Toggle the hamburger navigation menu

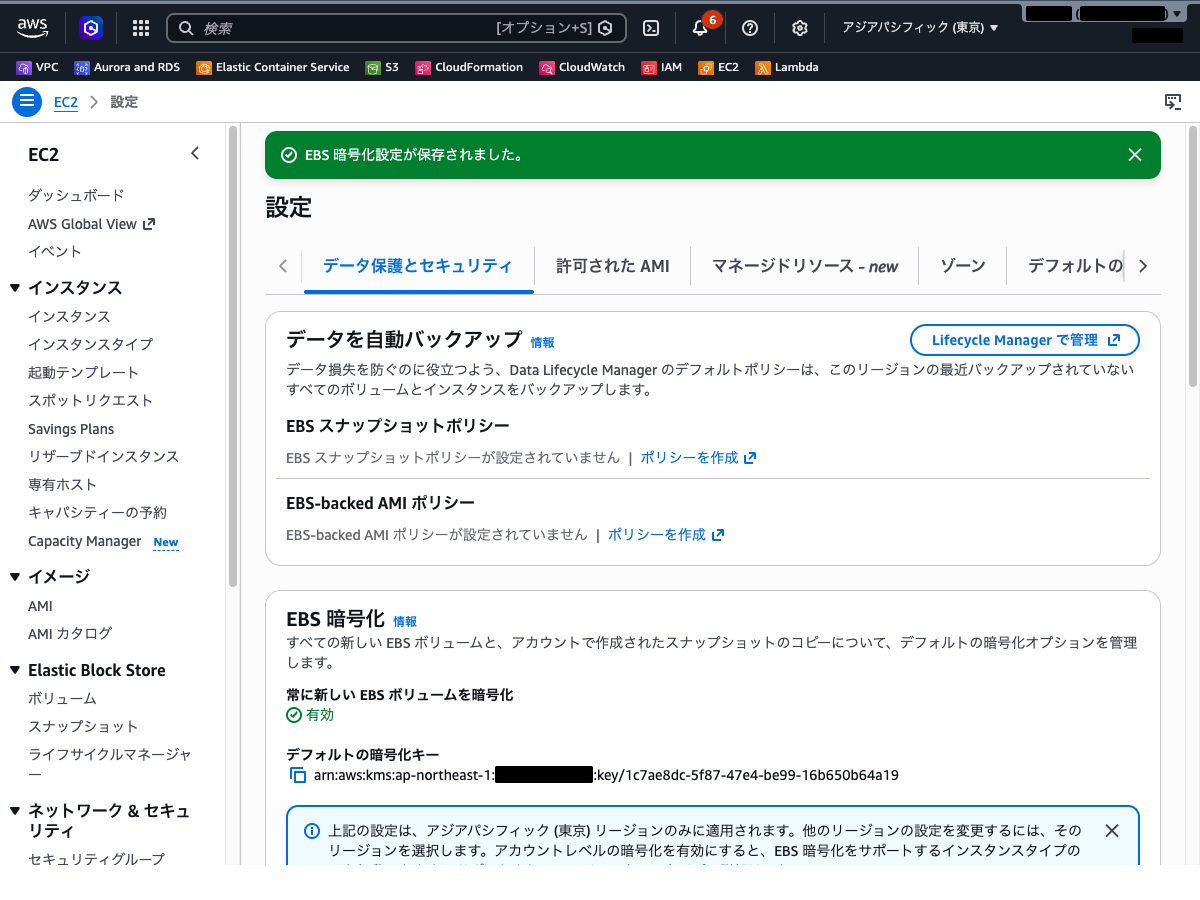point(27,102)
